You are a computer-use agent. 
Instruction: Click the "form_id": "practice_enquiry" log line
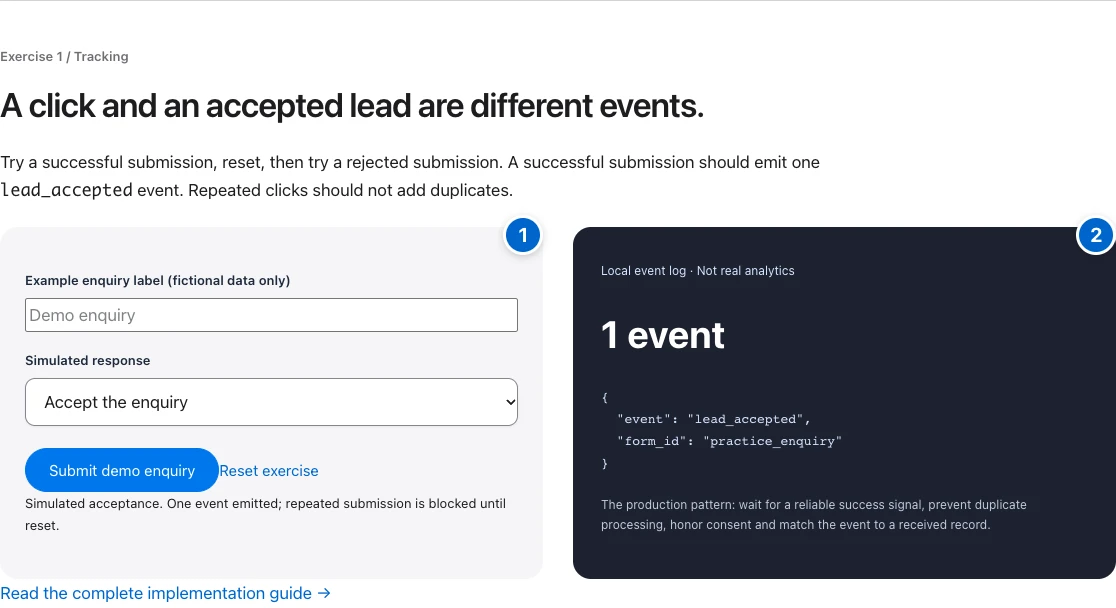tap(730, 441)
